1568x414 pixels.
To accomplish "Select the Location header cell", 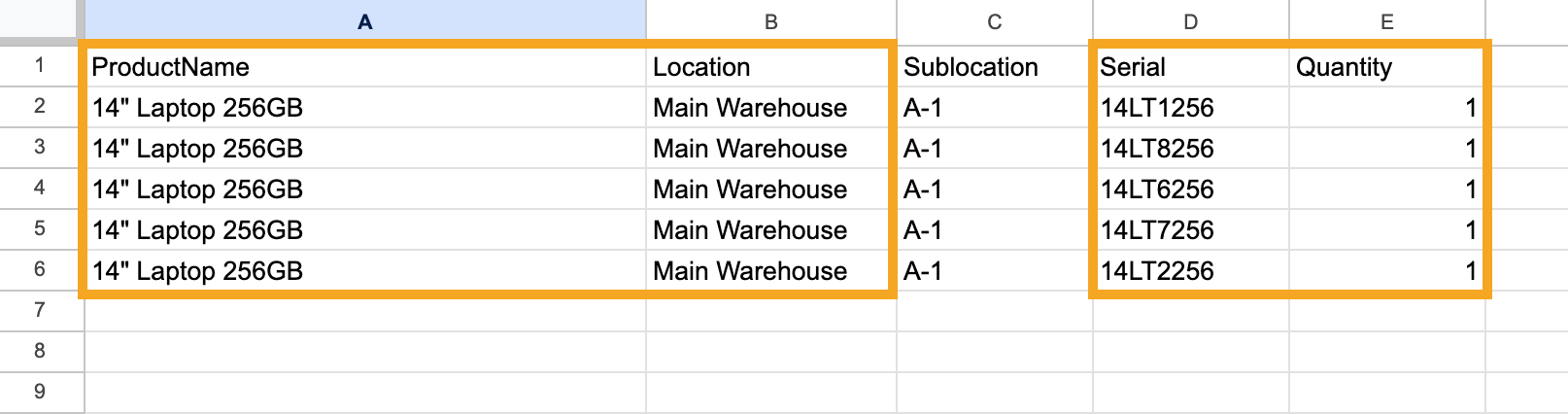I will (x=771, y=67).
